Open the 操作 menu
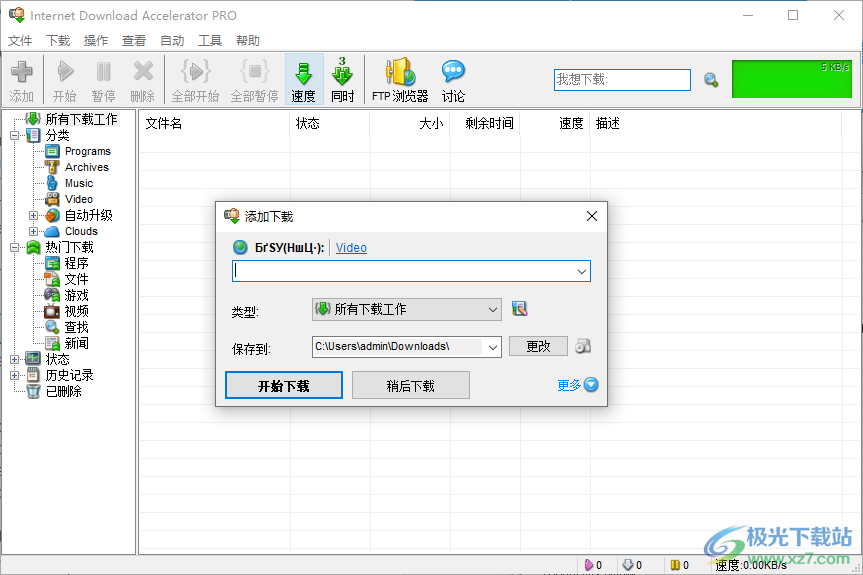The image size is (863, 575). pos(96,41)
